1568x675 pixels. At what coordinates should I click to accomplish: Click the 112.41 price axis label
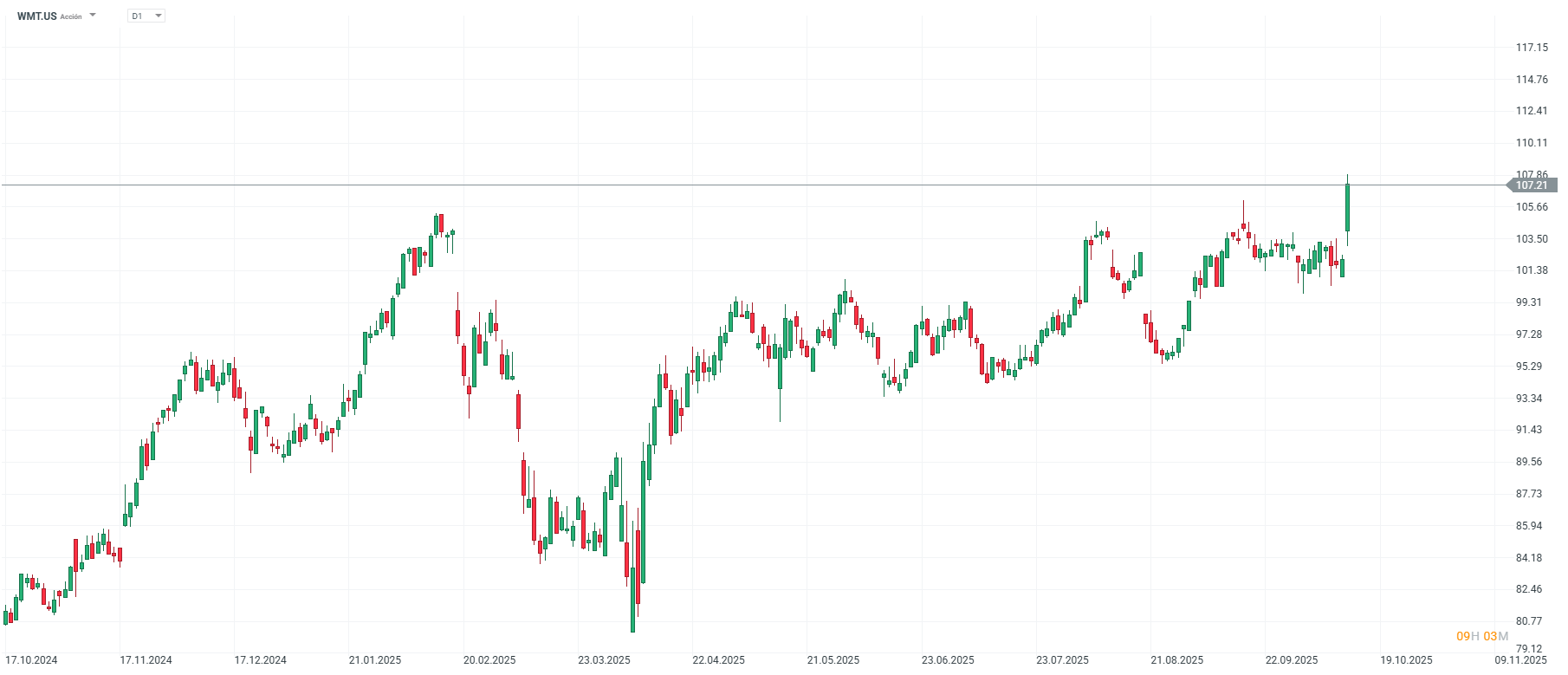tap(1532, 111)
